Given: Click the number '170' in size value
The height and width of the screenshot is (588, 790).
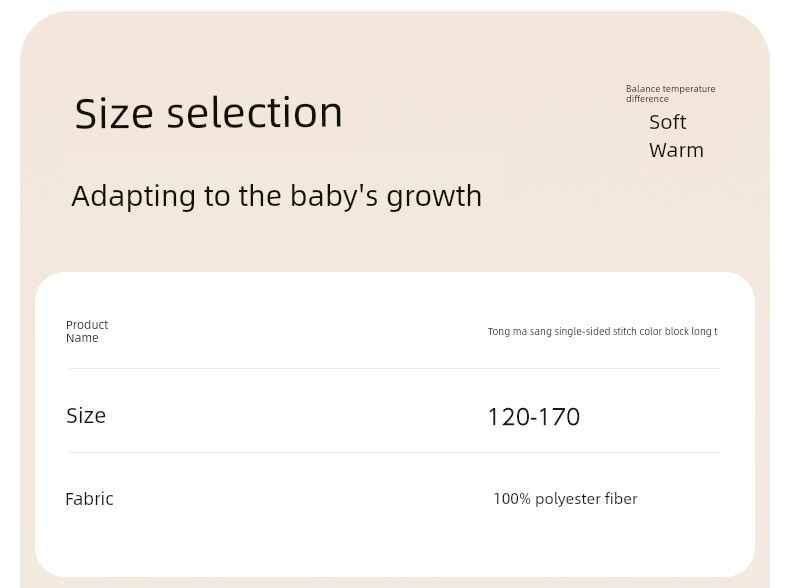Looking at the screenshot, I should click(559, 417).
